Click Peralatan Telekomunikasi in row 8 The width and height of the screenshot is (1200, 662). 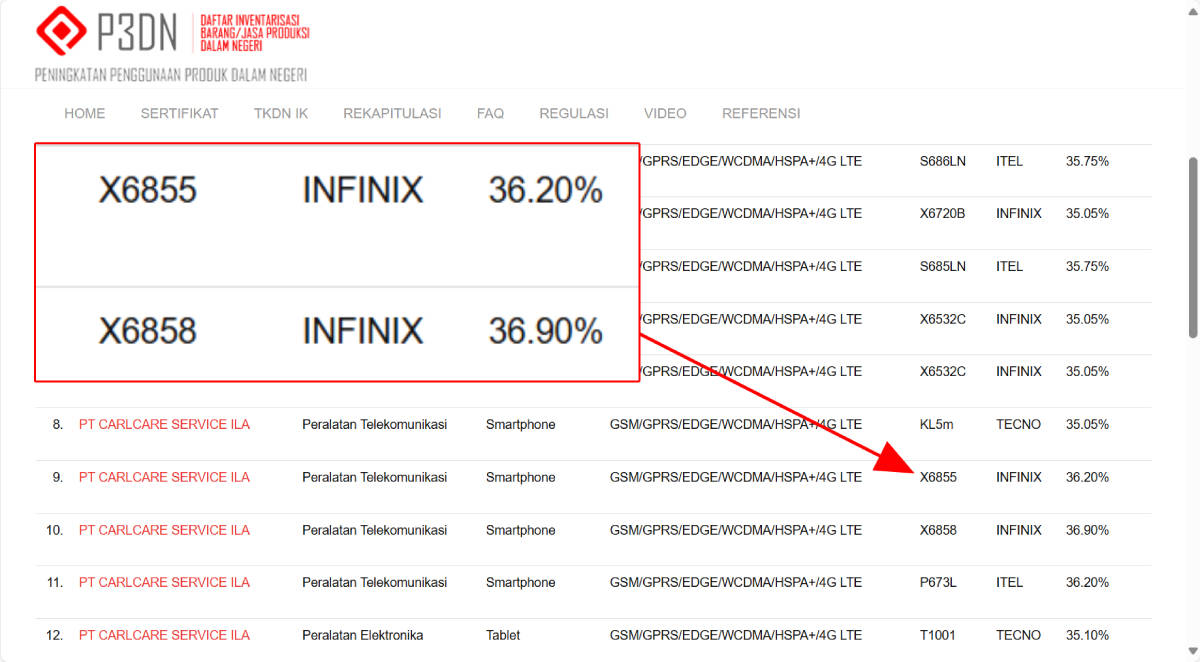(374, 424)
